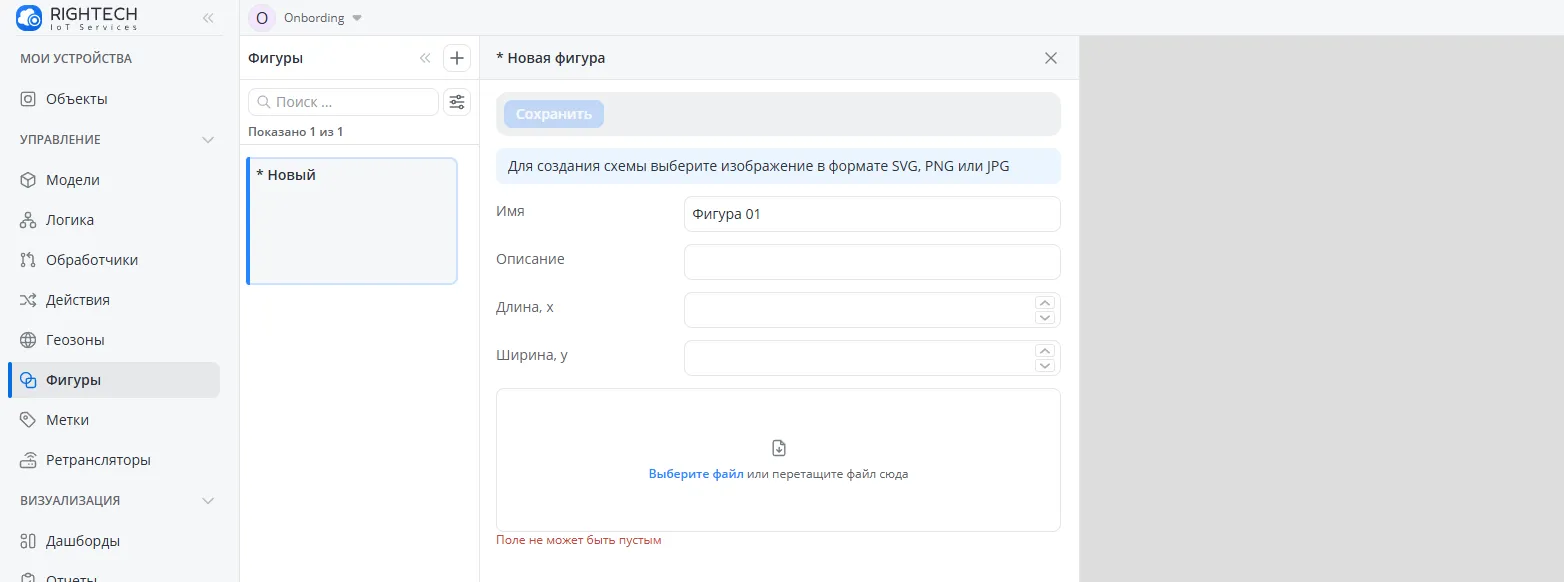The height and width of the screenshot is (582, 1564).
Task: Click the Выберите файл link
Action: click(696, 474)
